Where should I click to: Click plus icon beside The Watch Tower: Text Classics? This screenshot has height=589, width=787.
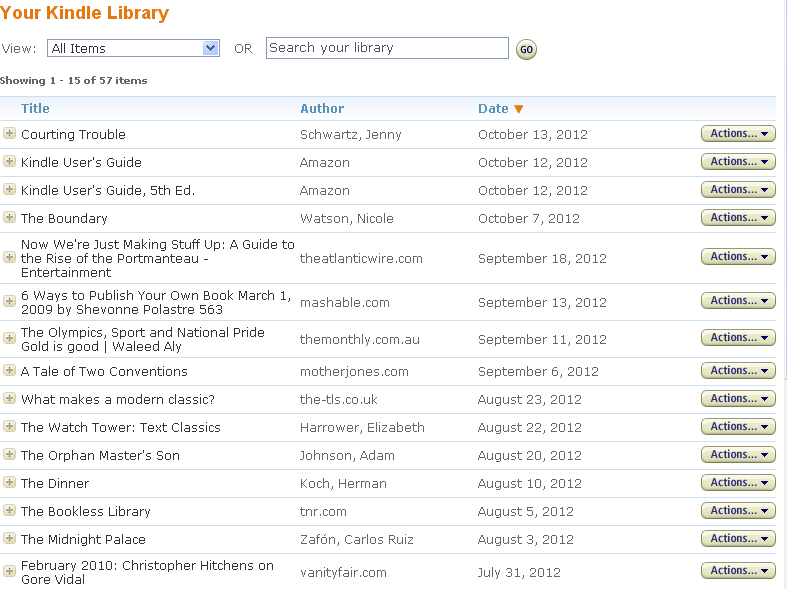click(9, 427)
